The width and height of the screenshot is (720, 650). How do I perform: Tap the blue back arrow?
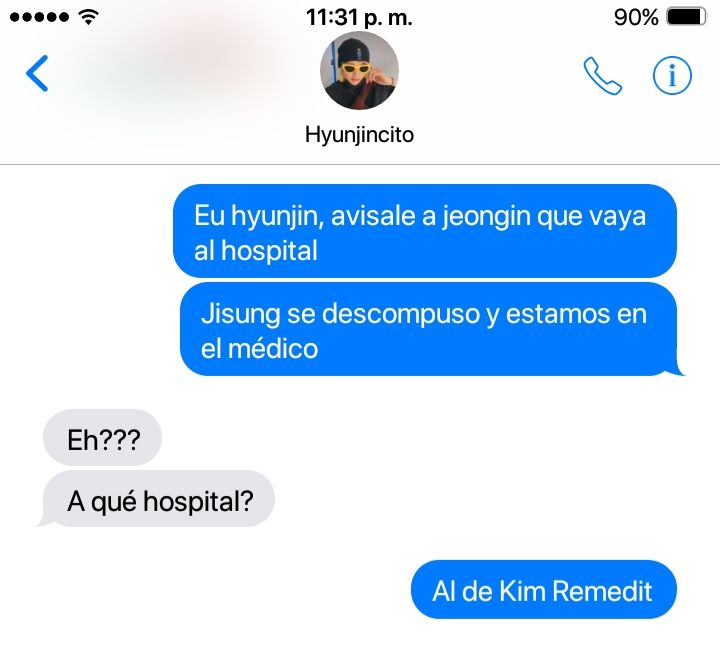coord(37,73)
